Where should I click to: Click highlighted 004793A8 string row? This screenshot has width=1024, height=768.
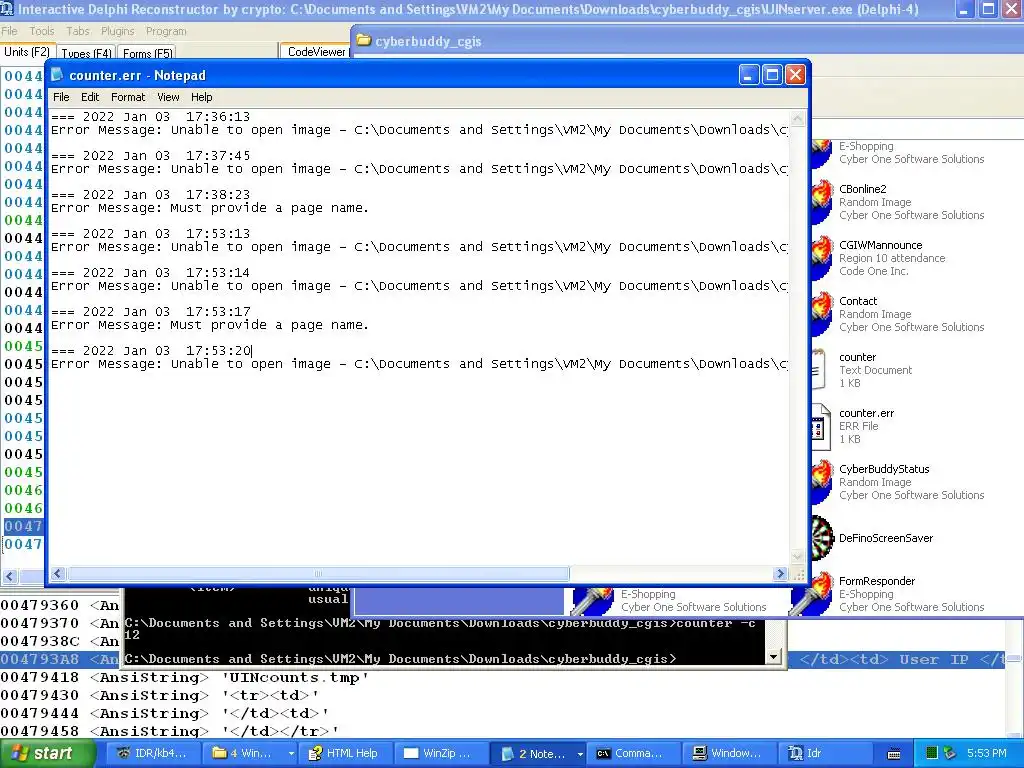pos(60,660)
